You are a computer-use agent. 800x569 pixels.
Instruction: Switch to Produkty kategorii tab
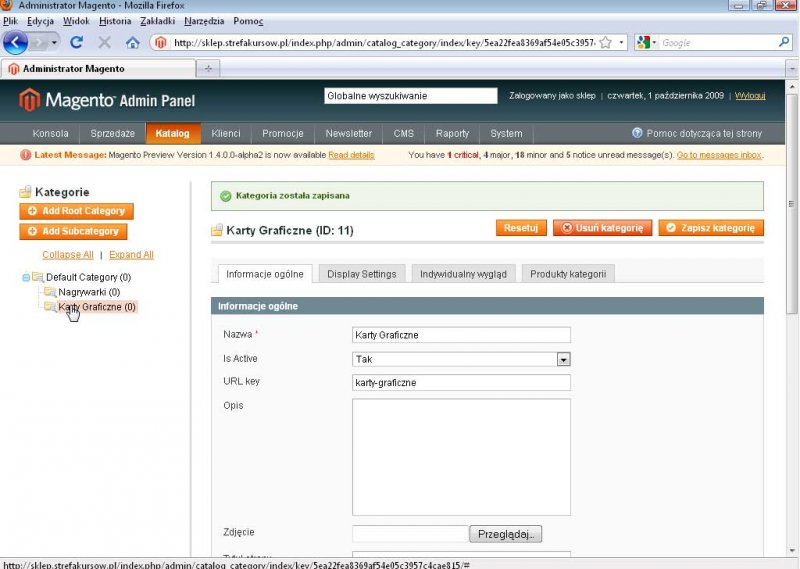[567, 274]
